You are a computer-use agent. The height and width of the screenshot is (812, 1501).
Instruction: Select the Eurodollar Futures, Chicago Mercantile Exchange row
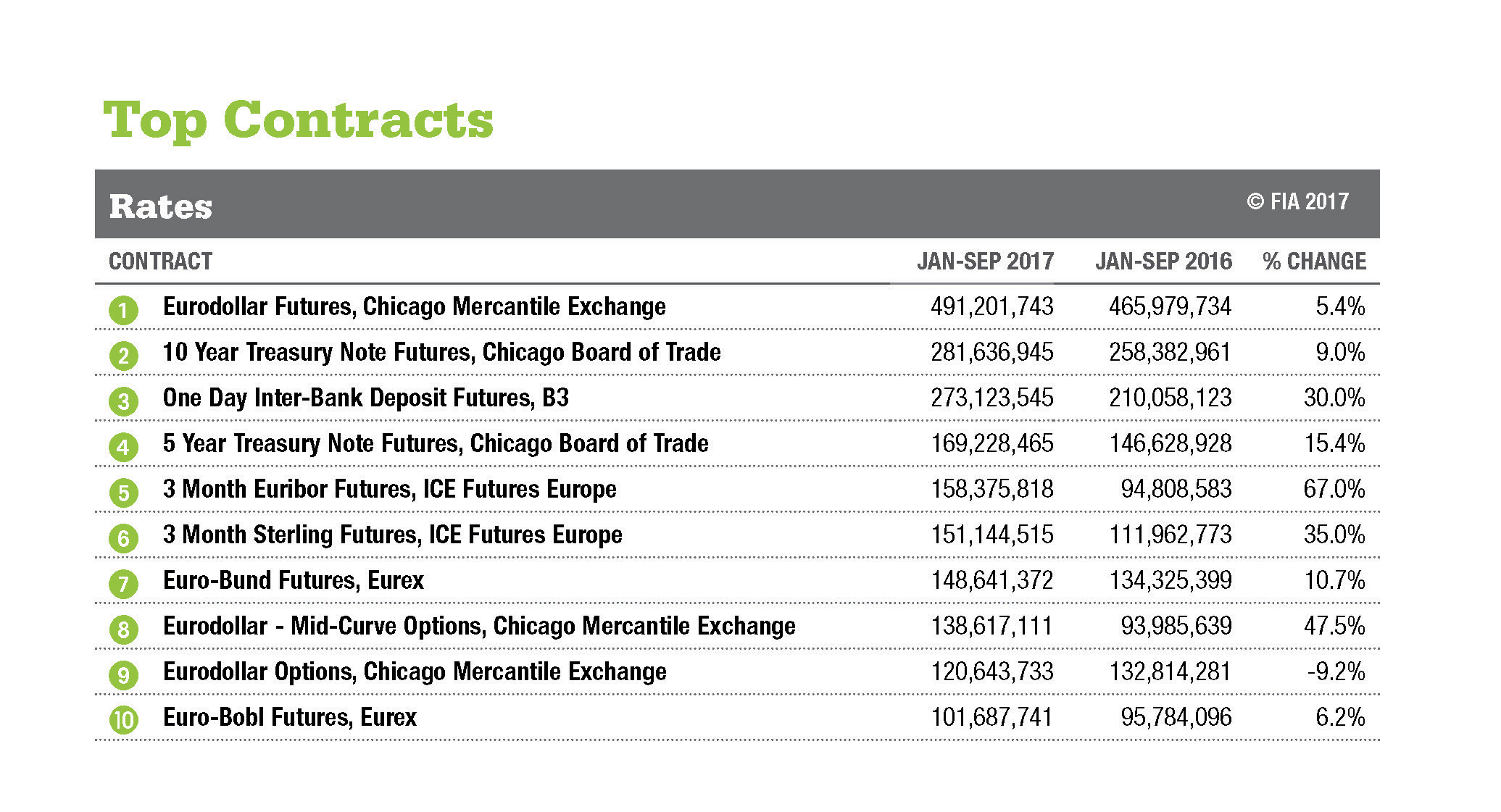click(414, 307)
